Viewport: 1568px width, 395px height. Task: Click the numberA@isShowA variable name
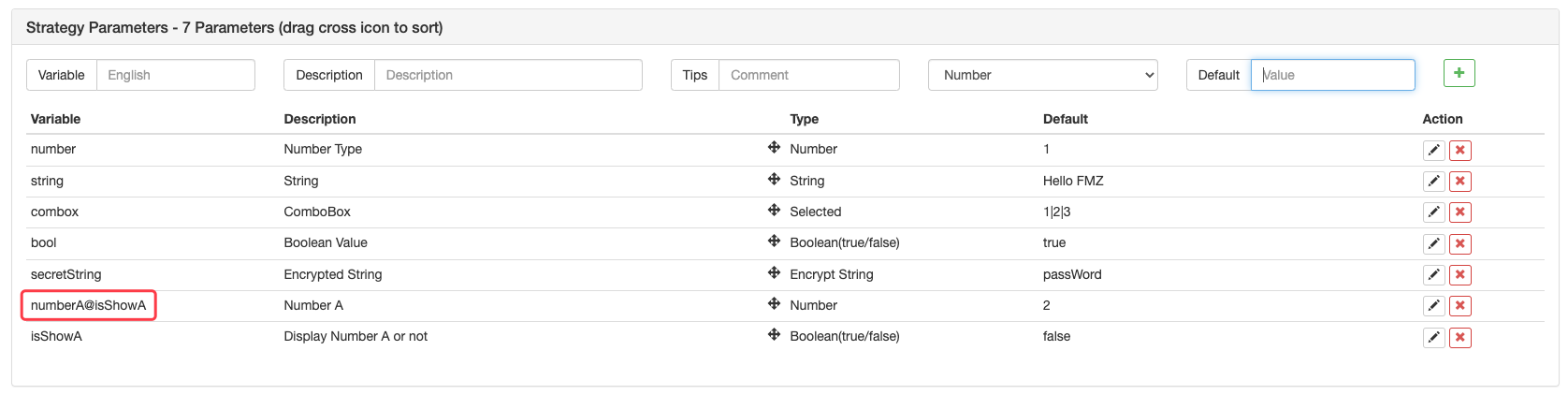pyautogui.click(x=89, y=305)
